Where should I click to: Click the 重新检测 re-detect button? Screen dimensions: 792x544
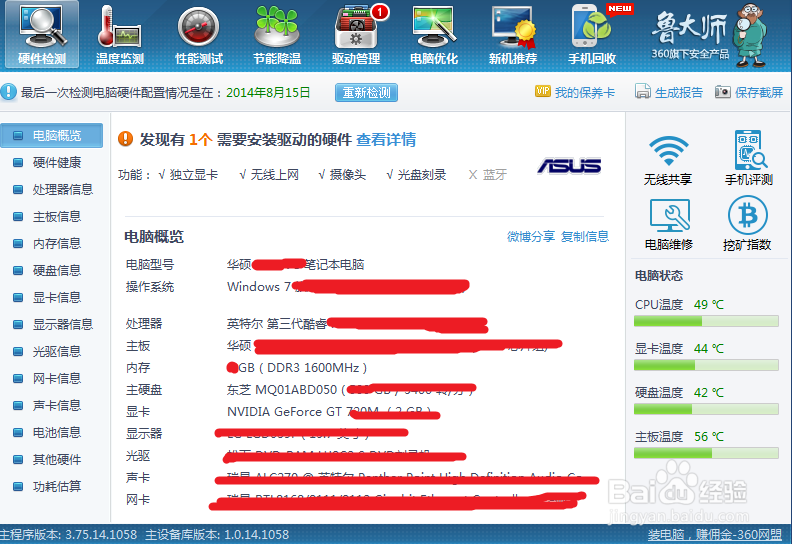click(366, 92)
